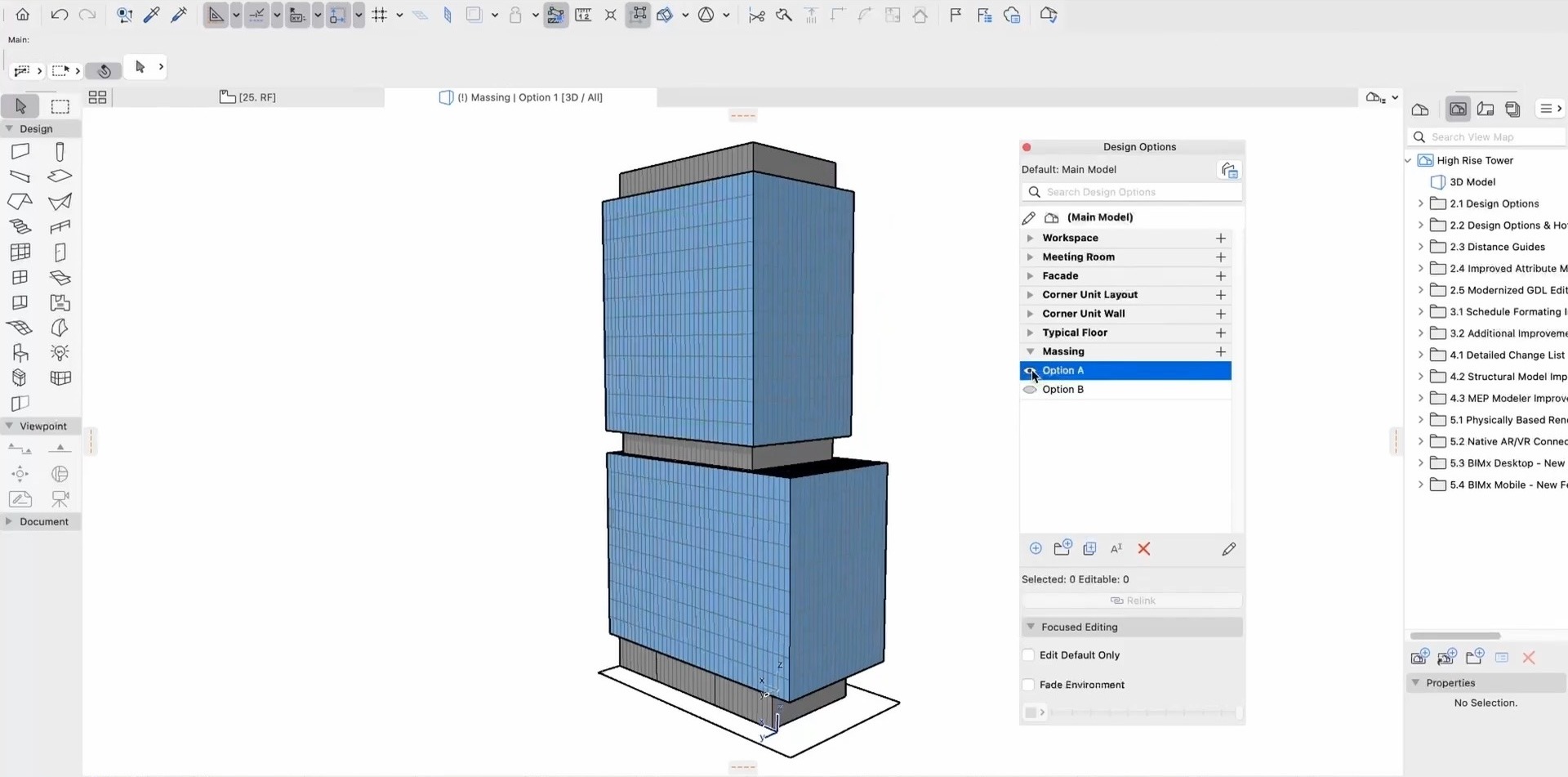Expand the Typical Floor option set
This screenshot has width=1568, height=777.
click(x=1030, y=333)
